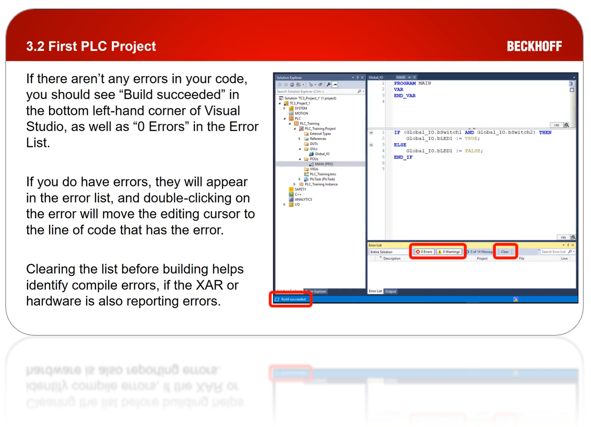The height and width of the screenshot is (427, 591).
Task: Click the textual view icon in declaration editor
Action: coord(572,83)
